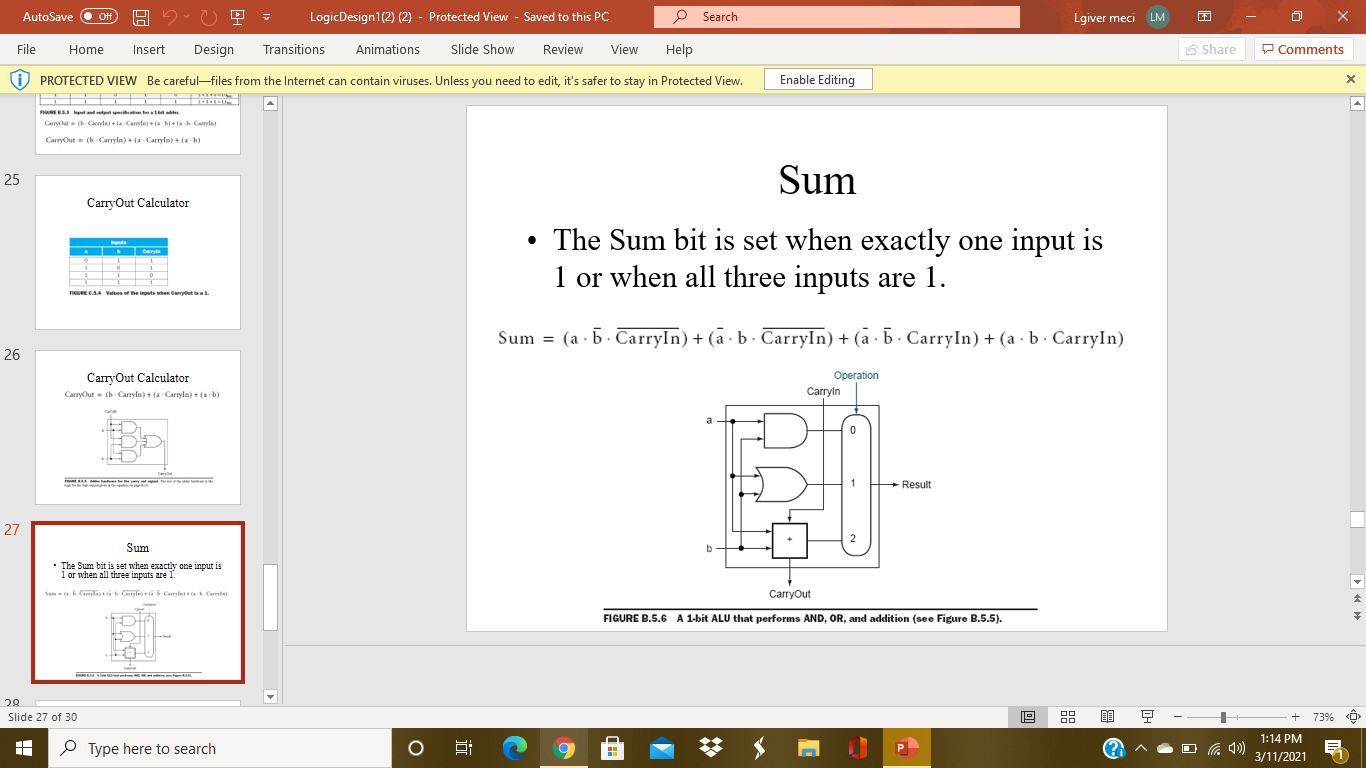Switch to the Insert tab
Image resolution: width=1366 pixels, height=768 pixels.
click(149, 49)
